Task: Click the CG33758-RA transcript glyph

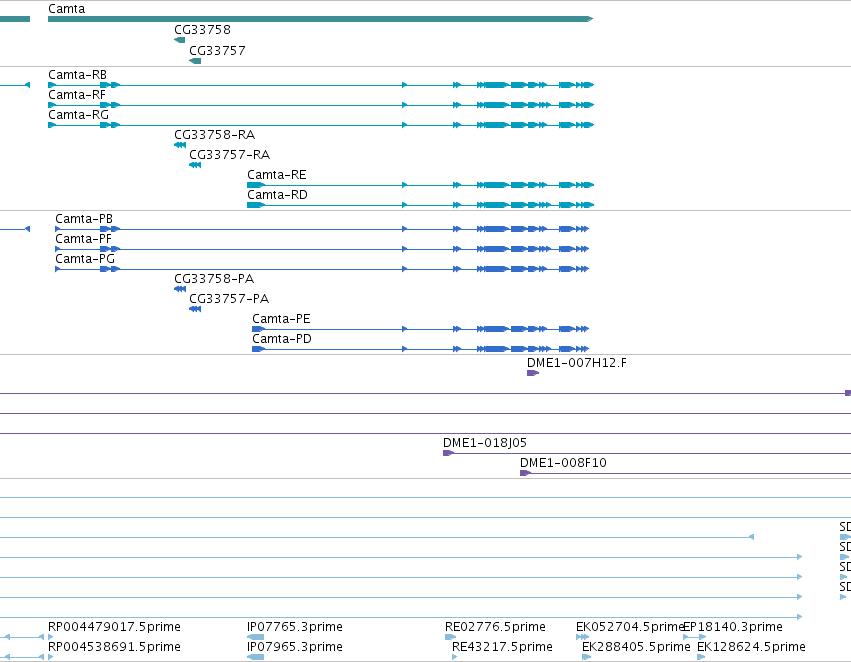Action: point(180,145)
